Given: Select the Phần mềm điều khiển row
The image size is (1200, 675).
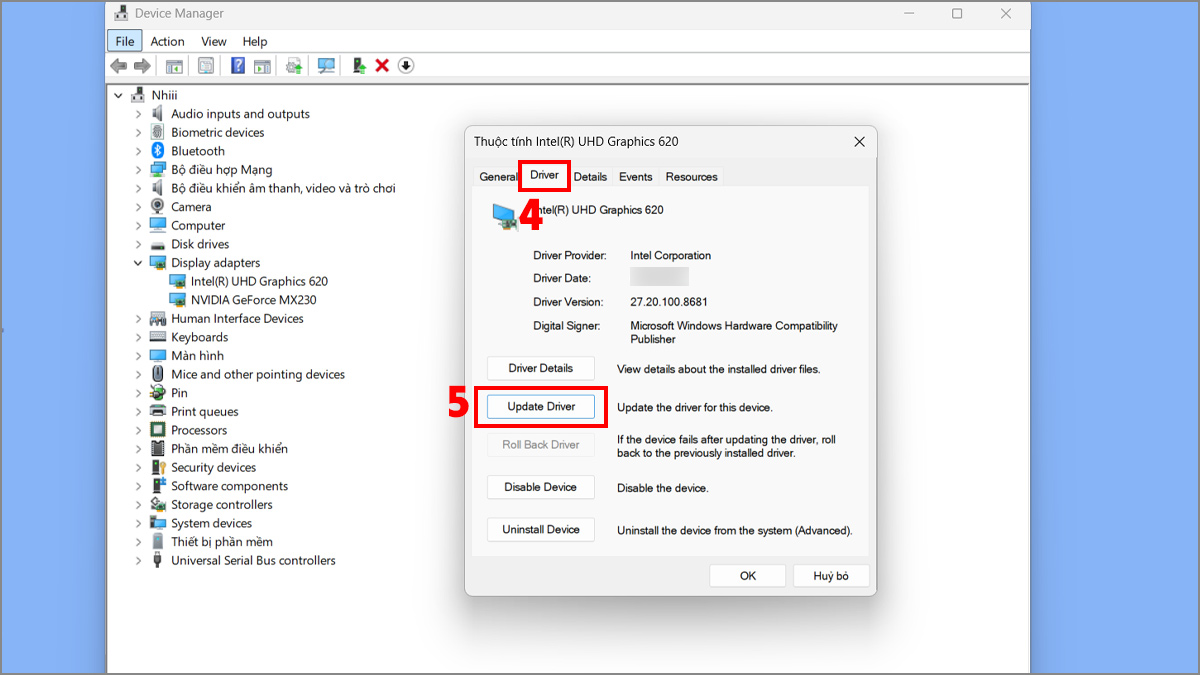Looking at the screenshot, I should 229,449.
